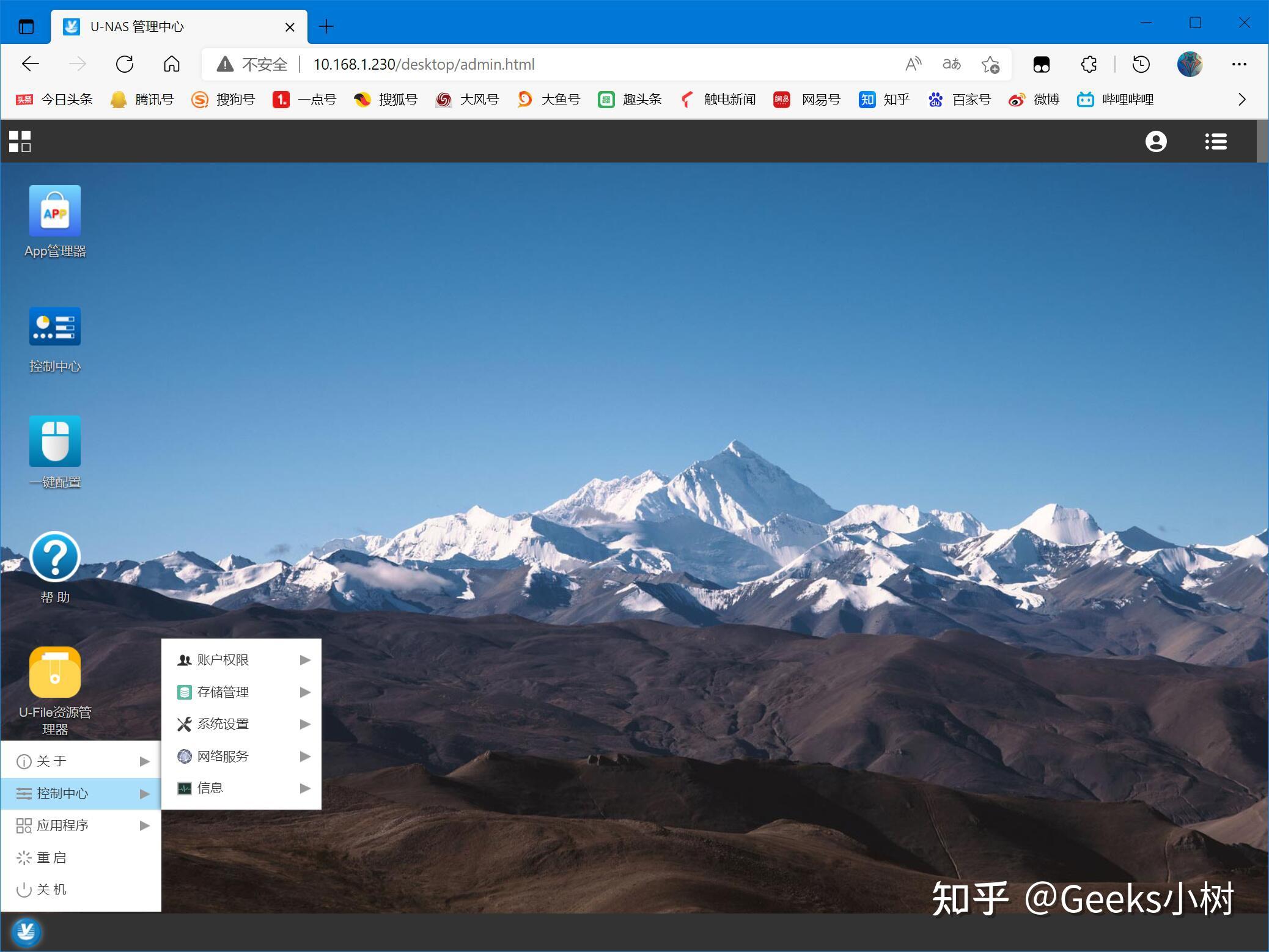Expand the 存储管理 submenu

[241, 692]
